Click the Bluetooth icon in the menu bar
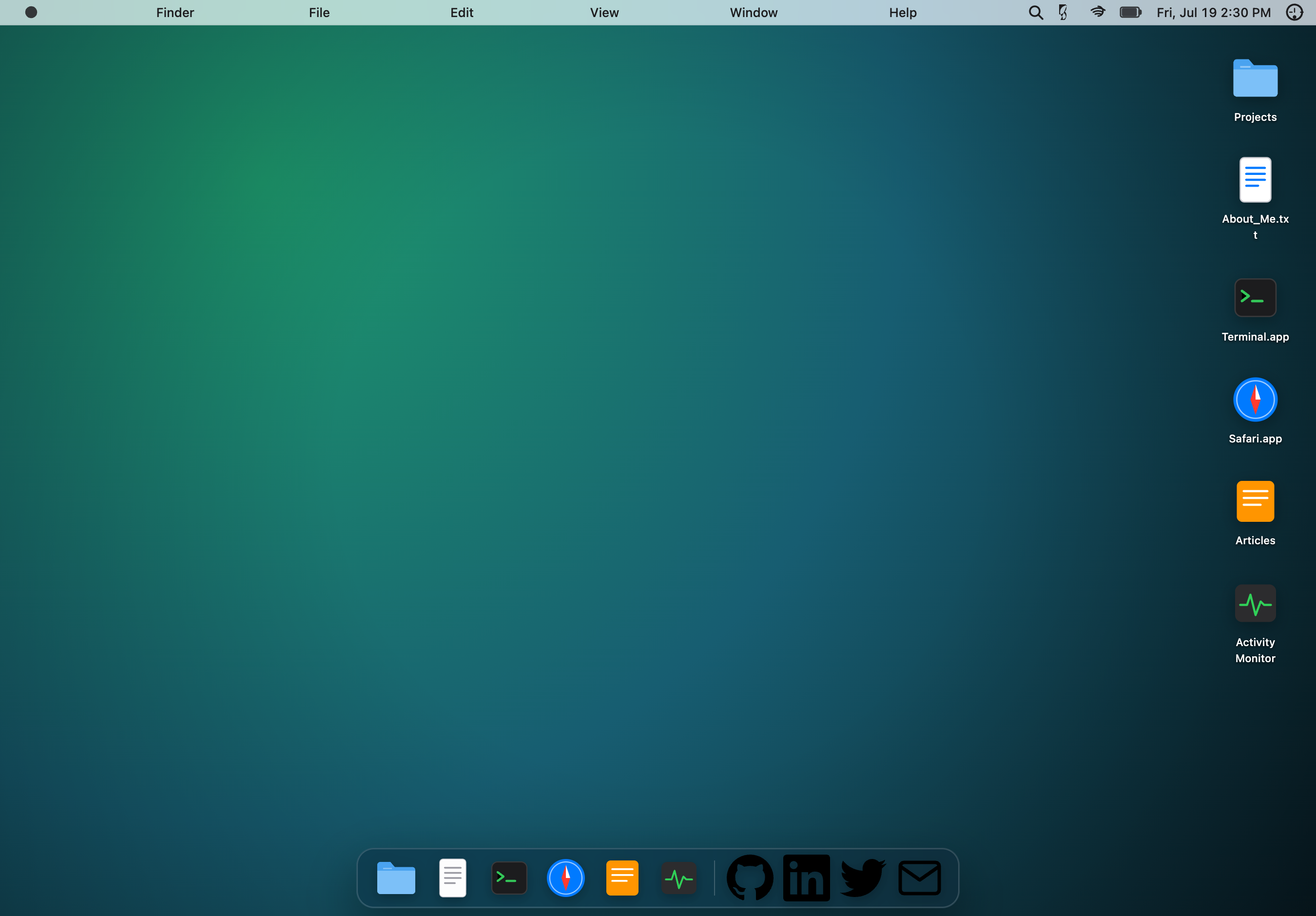 [1063, 13]
